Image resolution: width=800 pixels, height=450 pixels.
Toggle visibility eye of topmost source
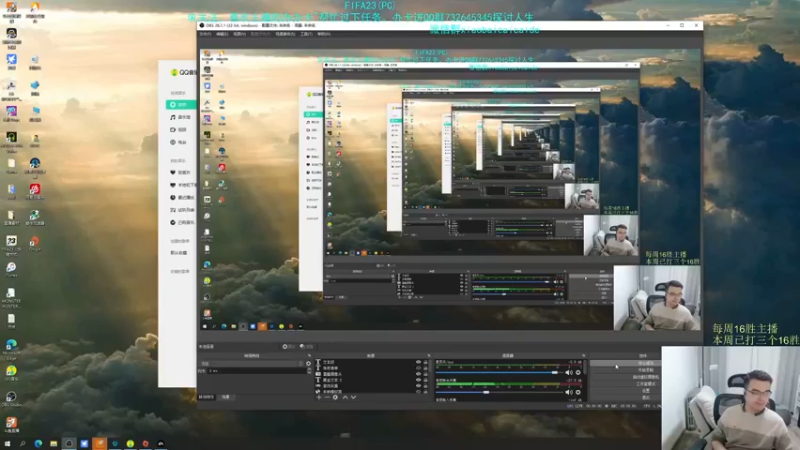(418, 362)
